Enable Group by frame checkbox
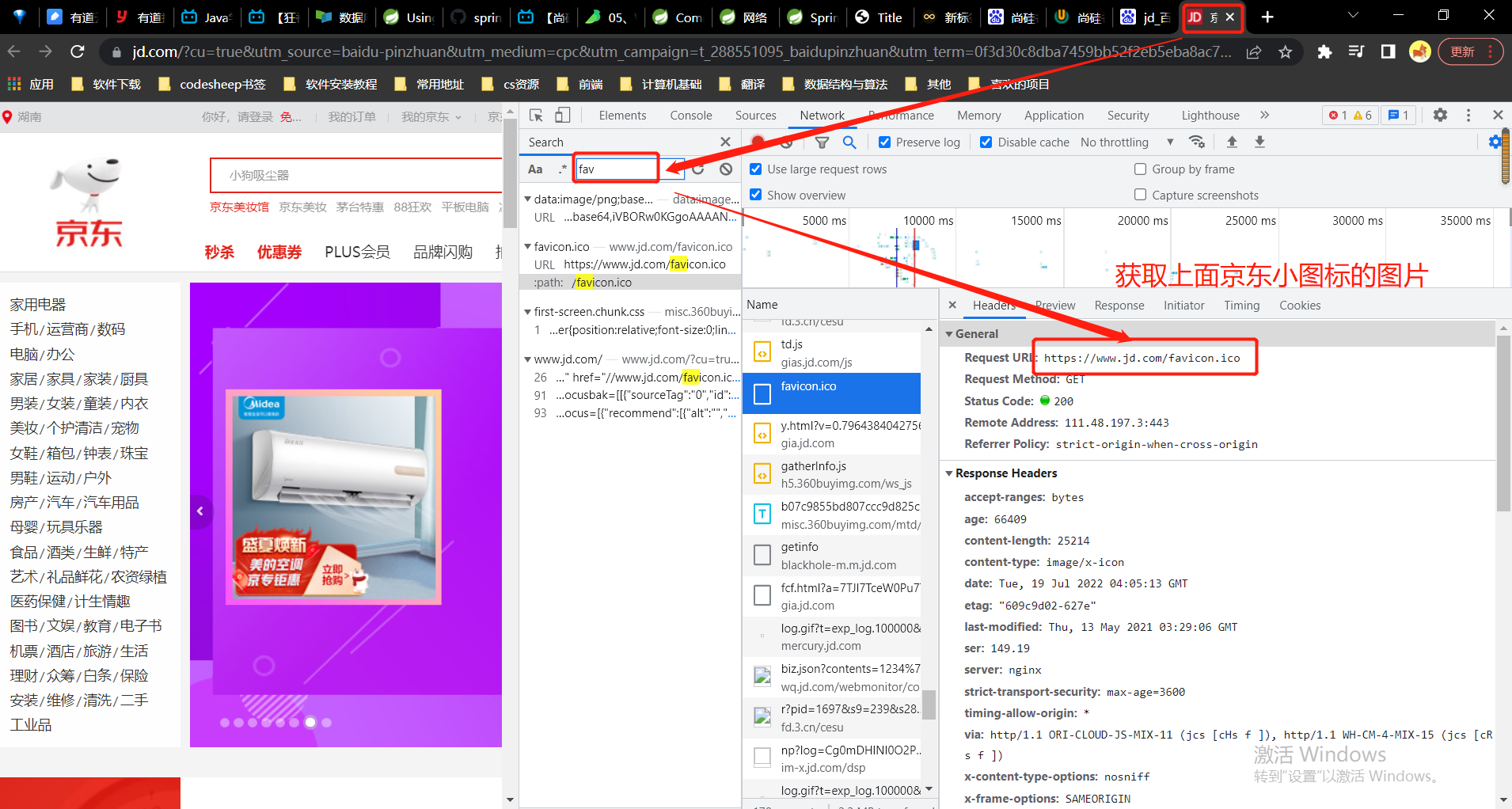This screenshot has height=809, width=1512. [x=1141, y=169]
